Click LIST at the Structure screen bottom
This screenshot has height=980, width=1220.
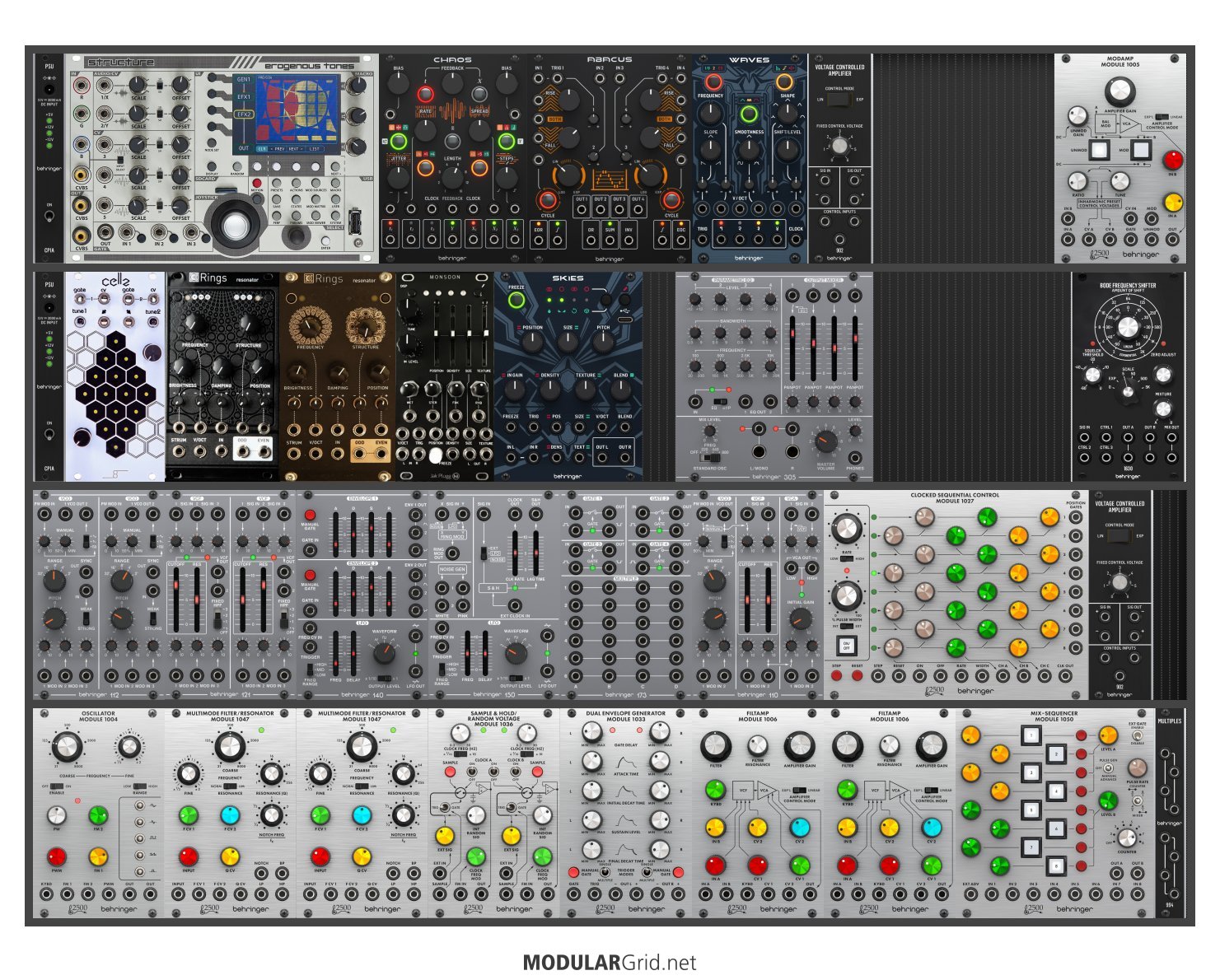coord(315,149)
